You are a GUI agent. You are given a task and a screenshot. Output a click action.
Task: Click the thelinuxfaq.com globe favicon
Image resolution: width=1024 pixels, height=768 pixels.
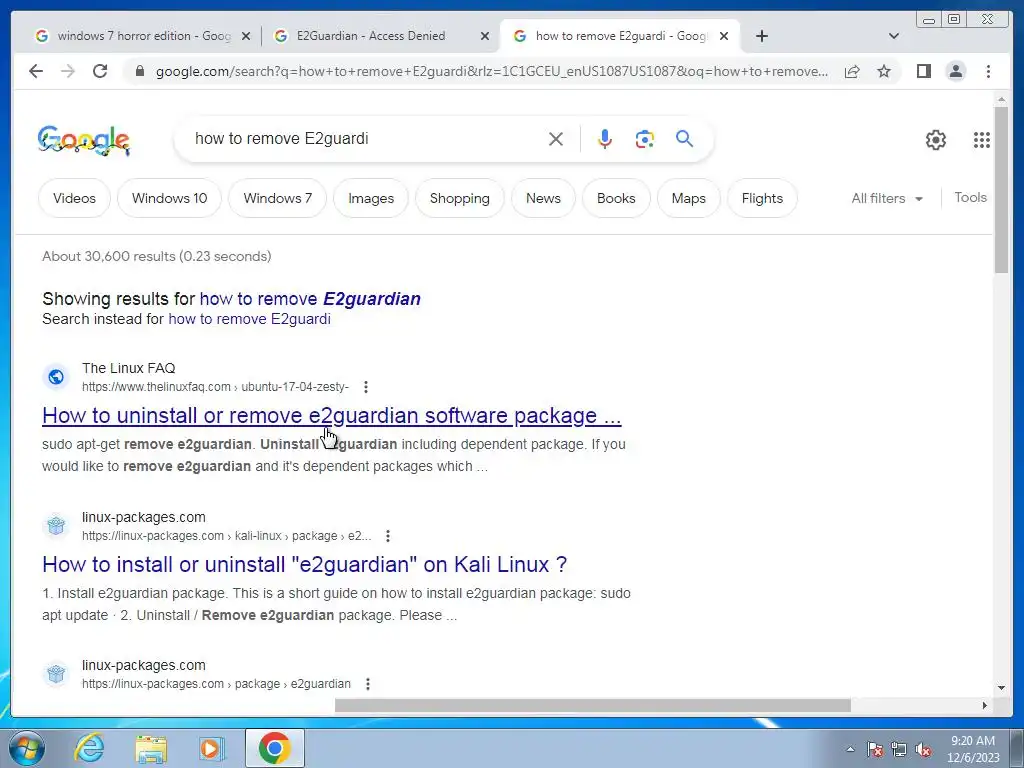(56, 377)
